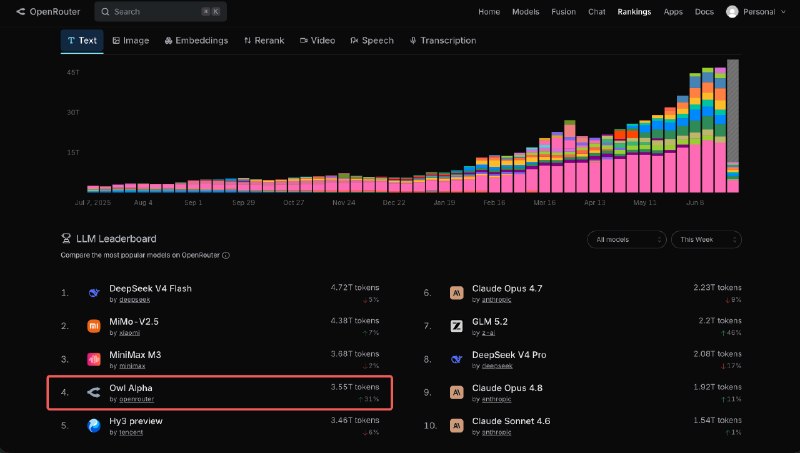Open the minimax author link

coord(132,366)
